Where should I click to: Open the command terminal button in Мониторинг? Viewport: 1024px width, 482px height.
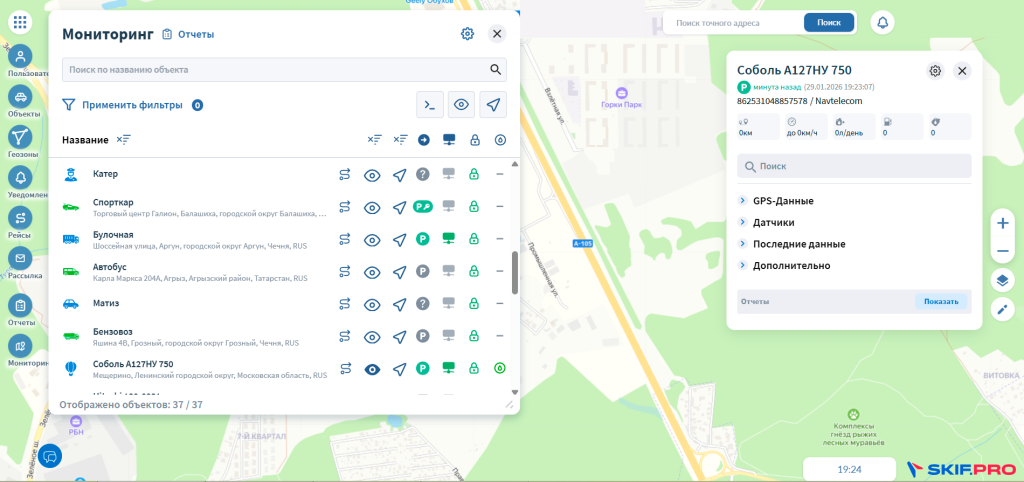[430, 105]
